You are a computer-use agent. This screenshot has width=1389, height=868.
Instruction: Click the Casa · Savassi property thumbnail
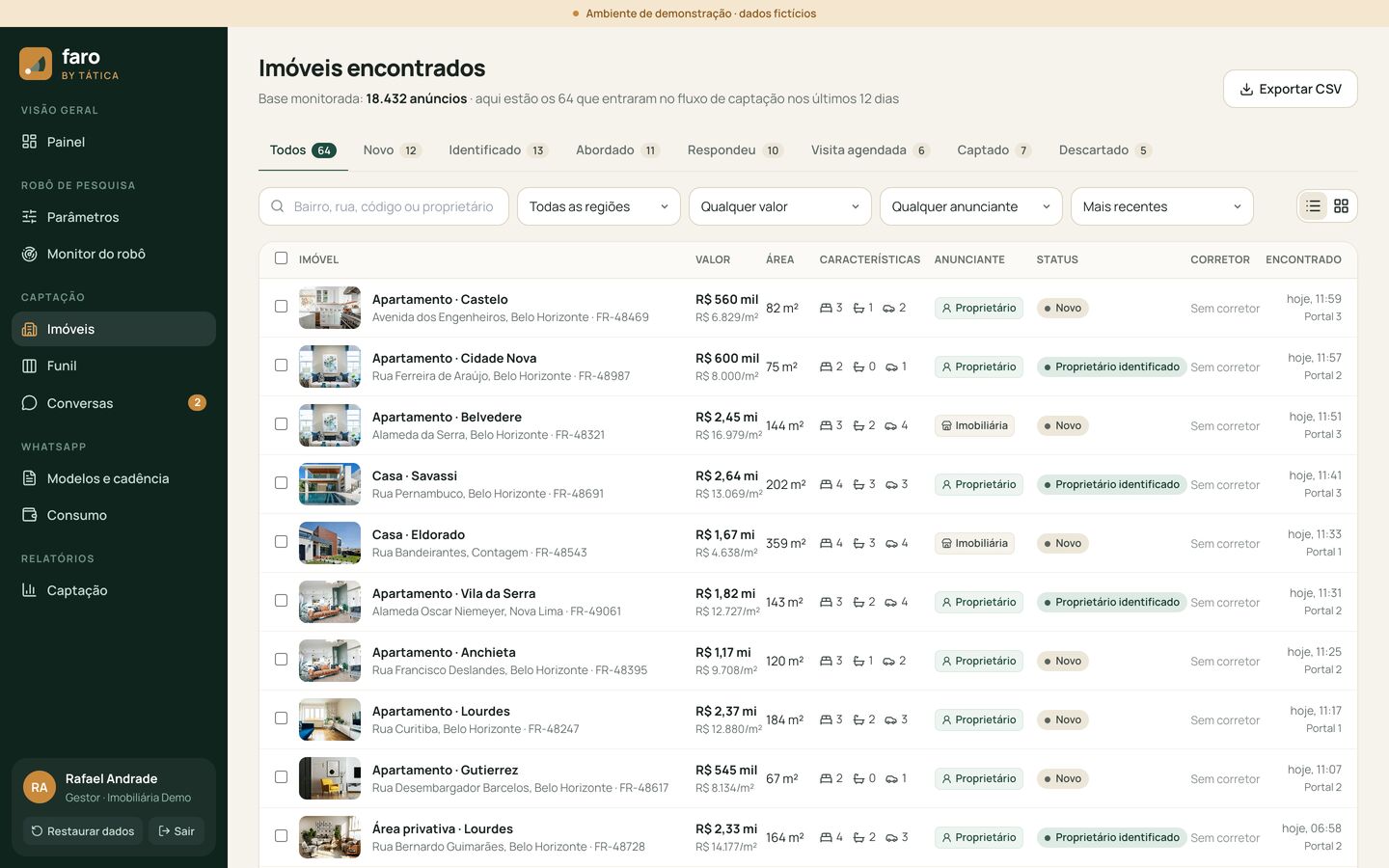click(x=330, y=484)
